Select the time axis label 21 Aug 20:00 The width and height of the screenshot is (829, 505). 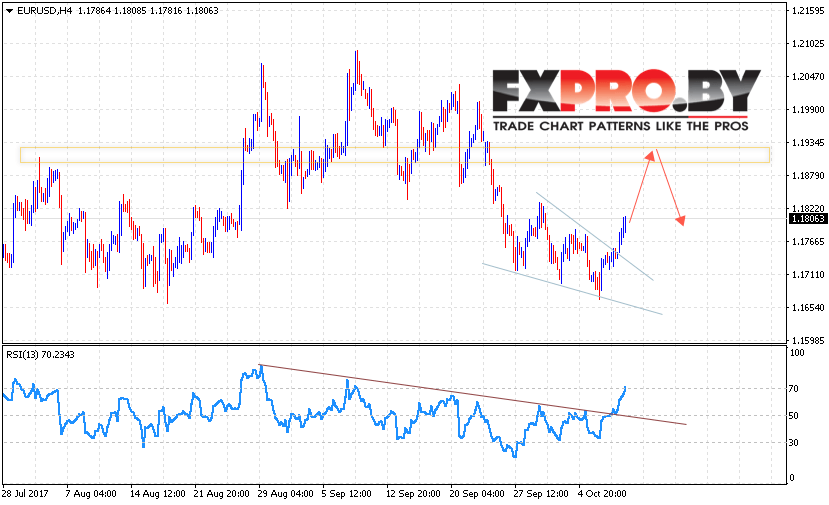(x=222, y=493)
